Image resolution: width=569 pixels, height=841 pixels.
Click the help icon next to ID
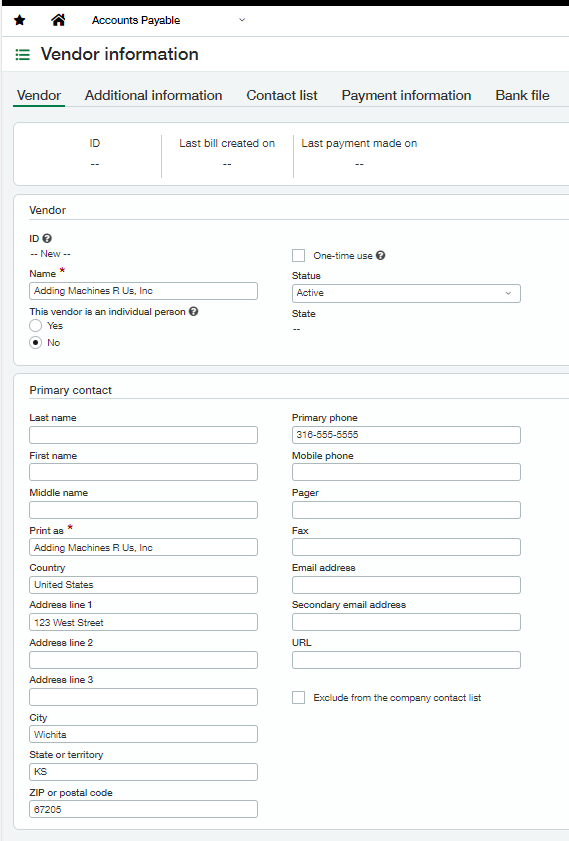(x=47, y=238)
